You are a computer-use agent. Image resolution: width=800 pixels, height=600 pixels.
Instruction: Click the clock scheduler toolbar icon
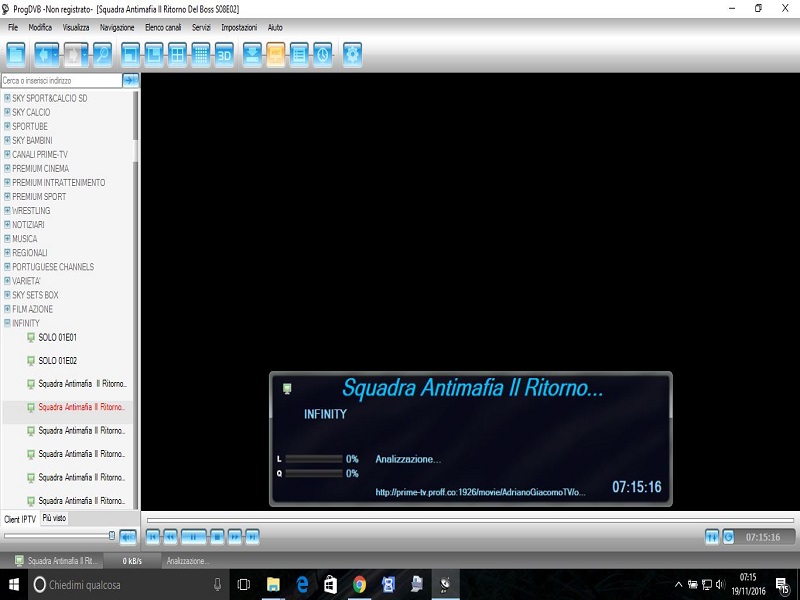pos(322,55)
